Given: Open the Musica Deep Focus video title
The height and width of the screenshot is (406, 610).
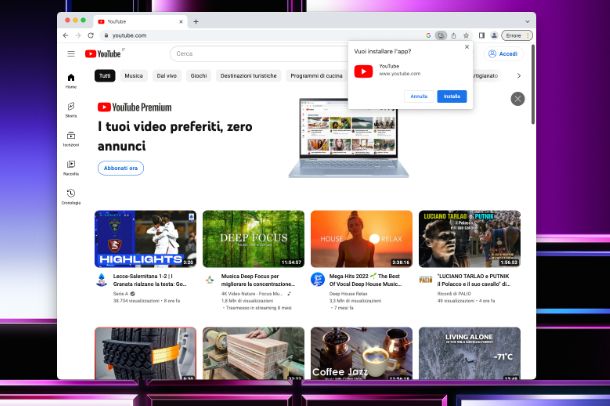Looking at the screenshot, I should 258,280.
